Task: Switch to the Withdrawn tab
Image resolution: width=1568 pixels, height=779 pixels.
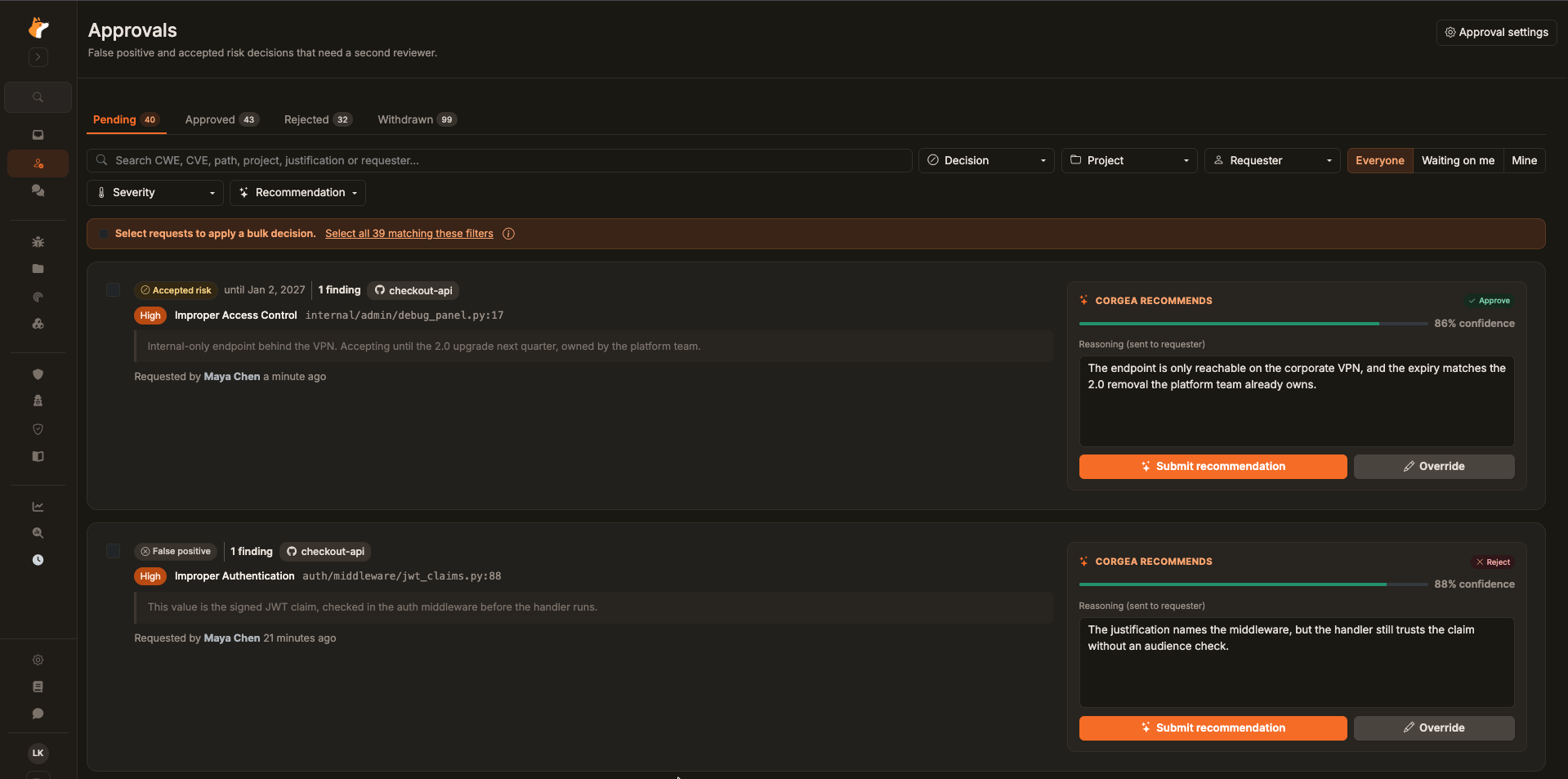Action: point(417,119)
